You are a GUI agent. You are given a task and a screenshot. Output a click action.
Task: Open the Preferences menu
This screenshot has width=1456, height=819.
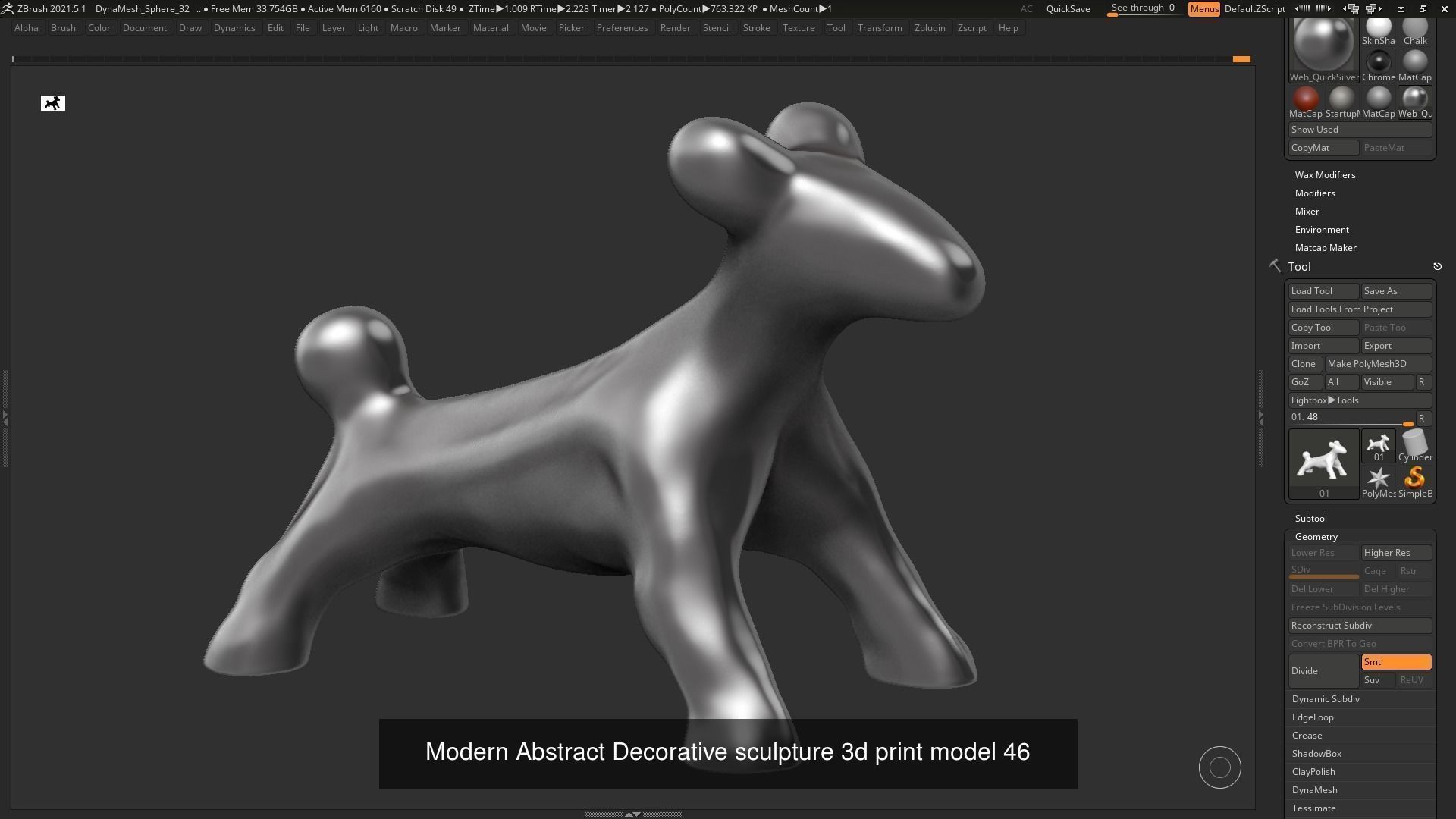coord(622,28)
